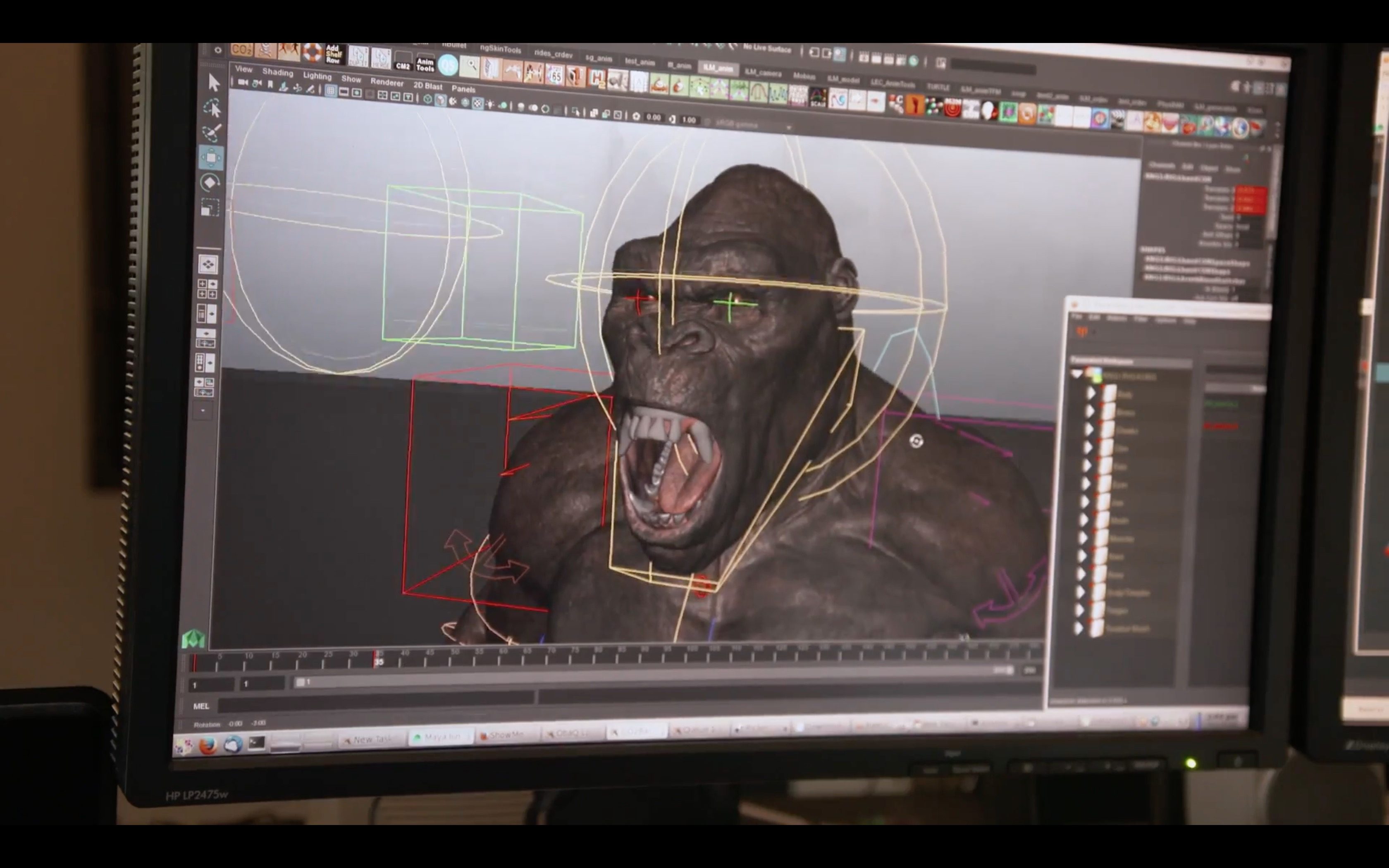Select the arrow Select tool
Viewport: 1389px width, 868px height.
click(213, 83)
